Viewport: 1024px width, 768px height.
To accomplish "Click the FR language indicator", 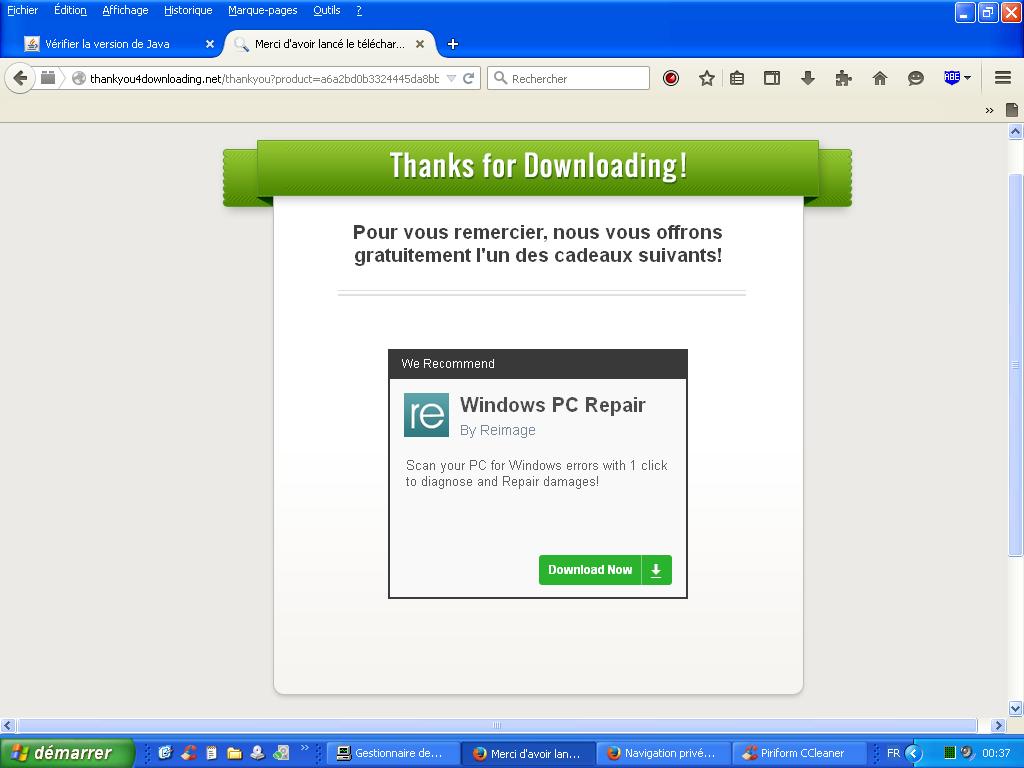I will tap(893, 753).
